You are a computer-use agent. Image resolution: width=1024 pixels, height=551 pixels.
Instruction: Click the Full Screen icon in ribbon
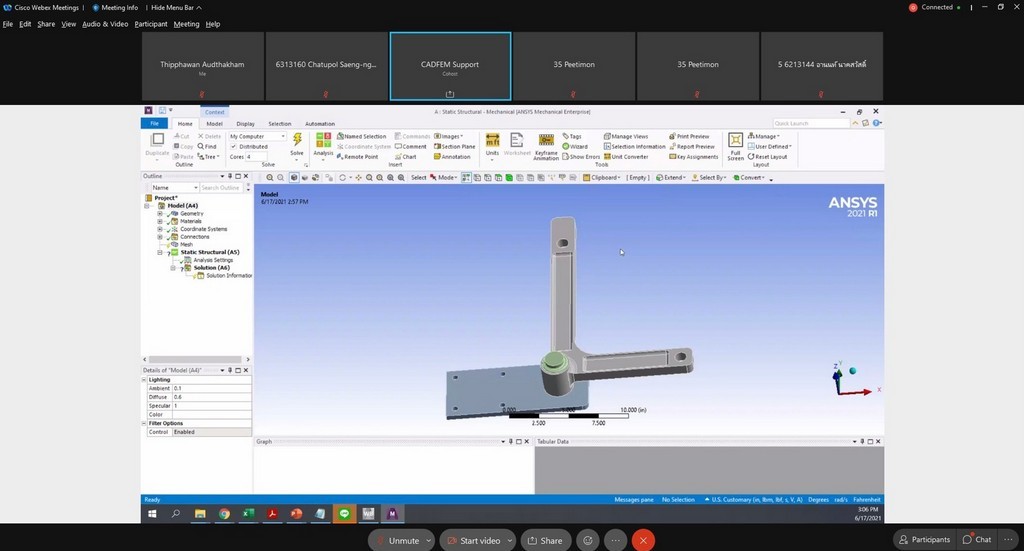pos(735,141)
